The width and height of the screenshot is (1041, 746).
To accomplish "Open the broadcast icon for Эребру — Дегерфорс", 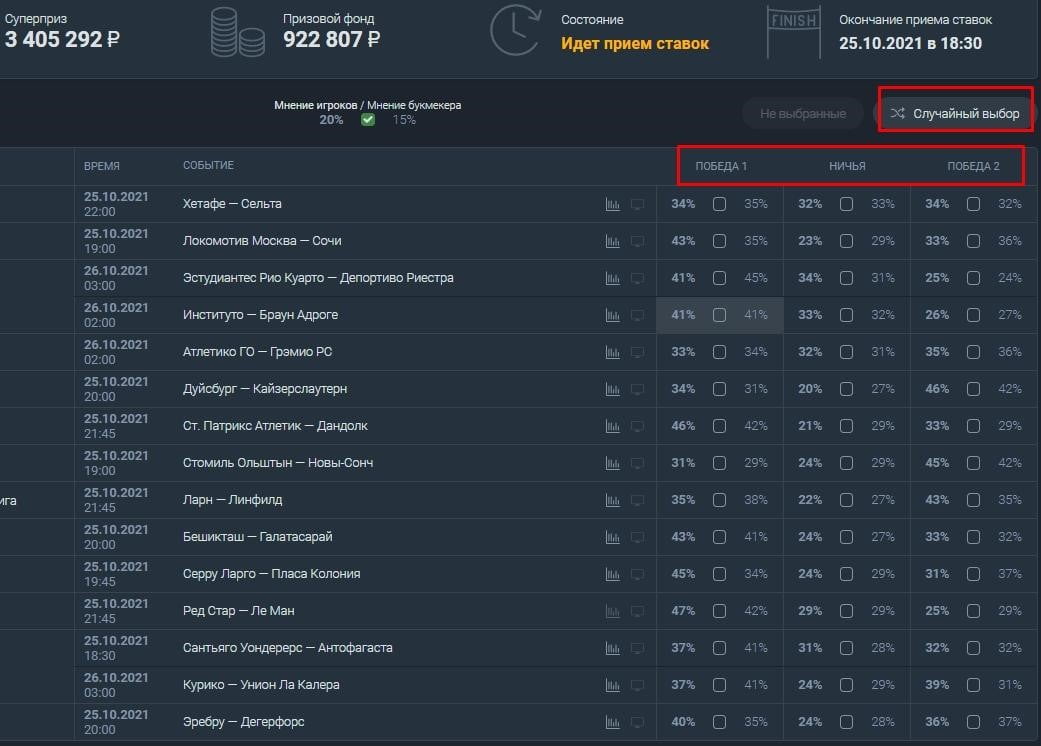I will click(638, 722).
